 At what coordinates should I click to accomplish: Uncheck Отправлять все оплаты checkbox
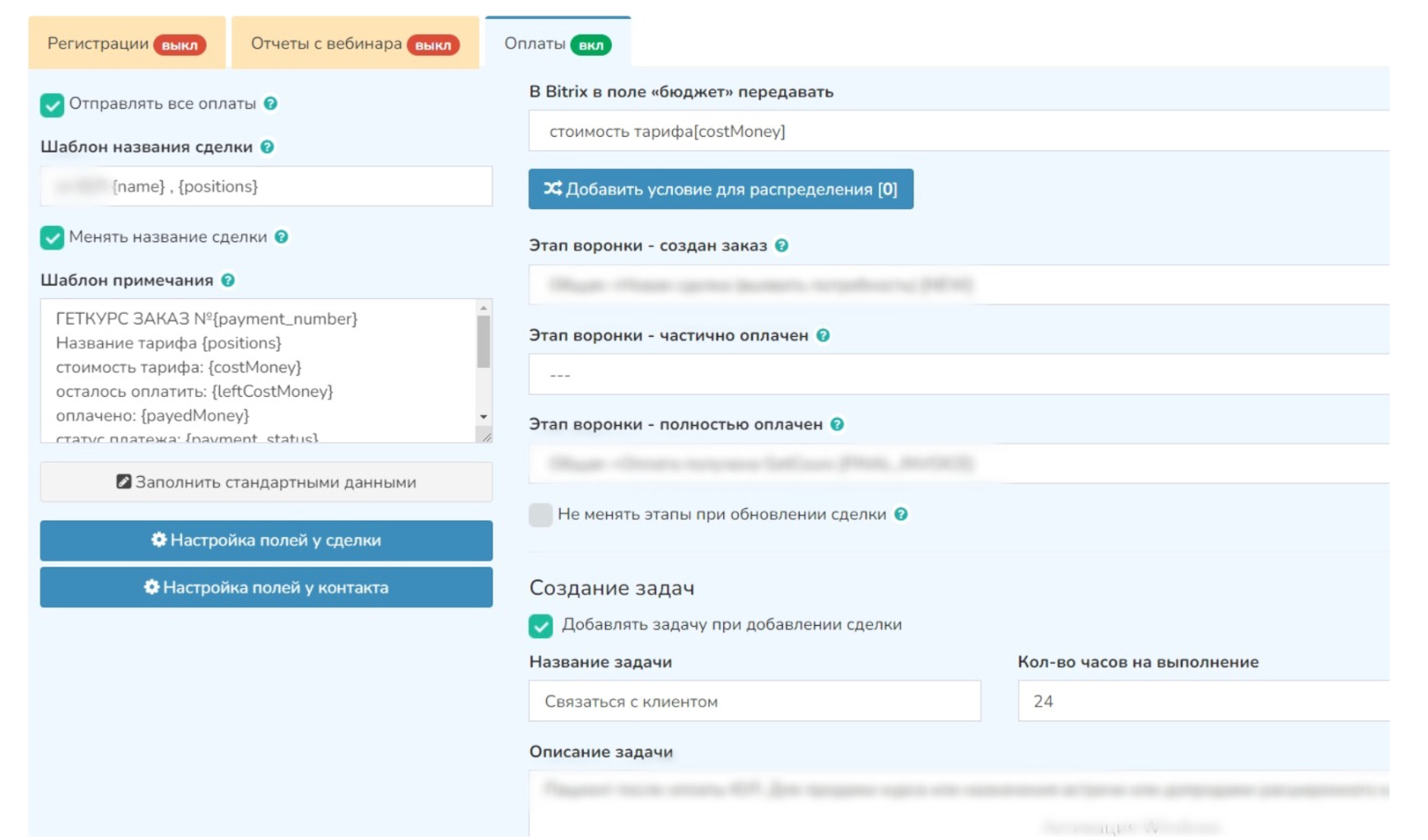tap(52, 105)
